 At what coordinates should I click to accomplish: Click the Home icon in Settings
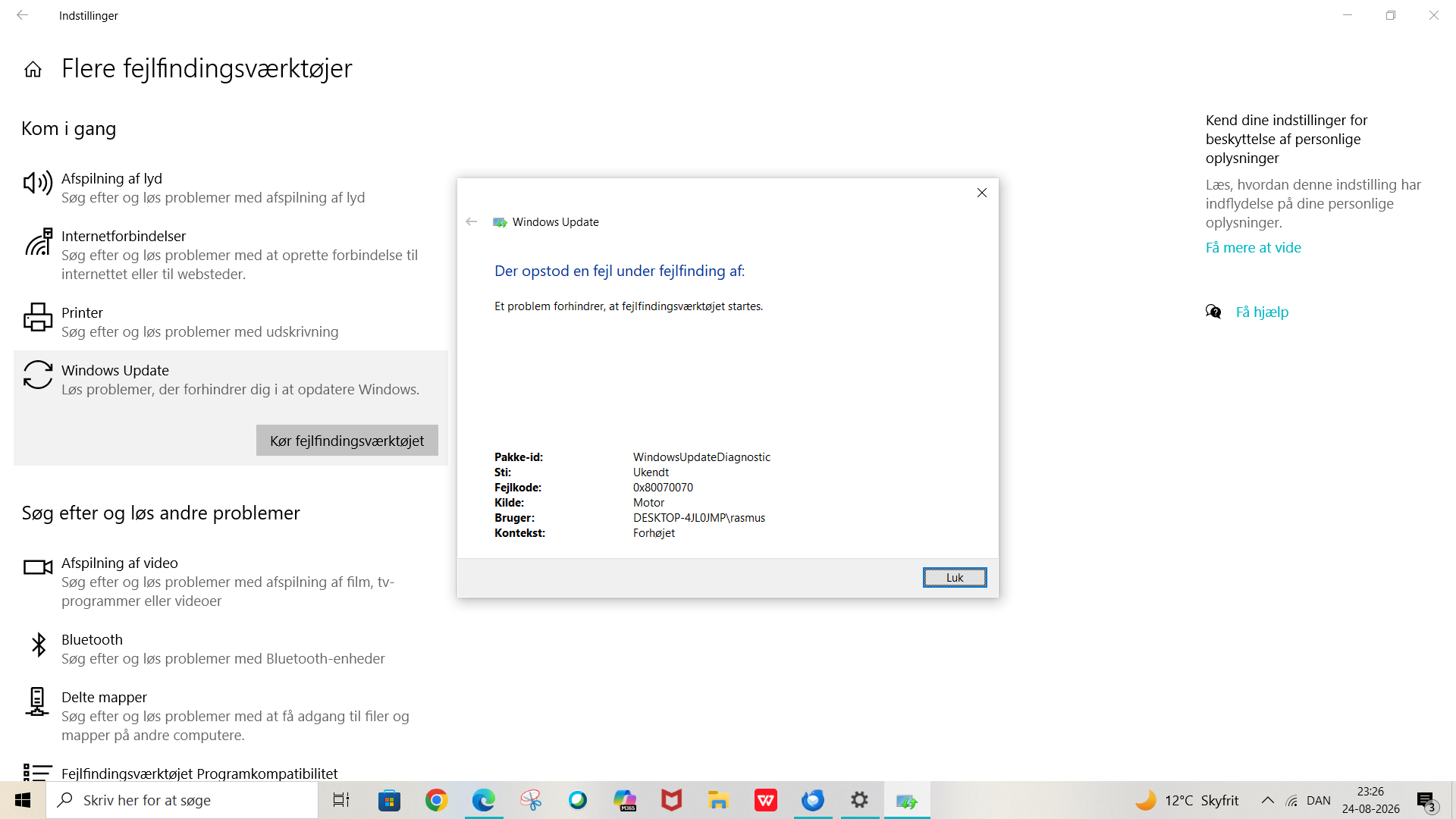click(x=33, y=70)
